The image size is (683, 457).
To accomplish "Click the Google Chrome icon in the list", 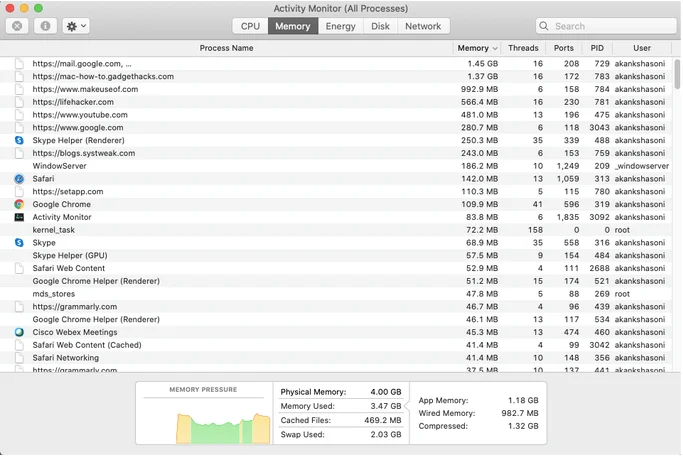I will pos(19,204).
